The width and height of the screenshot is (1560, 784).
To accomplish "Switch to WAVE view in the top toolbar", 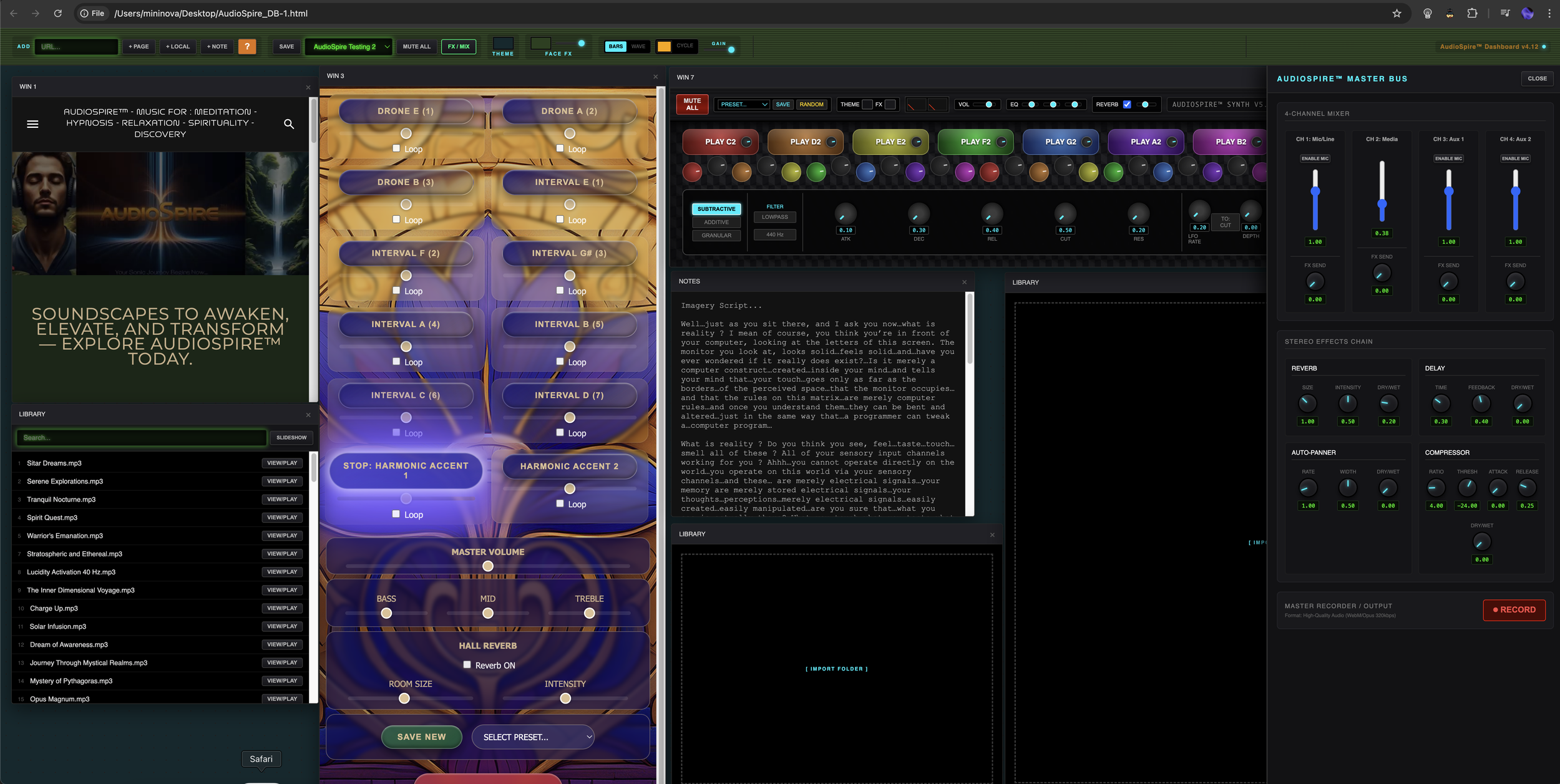I will click(x=638, y=46).
